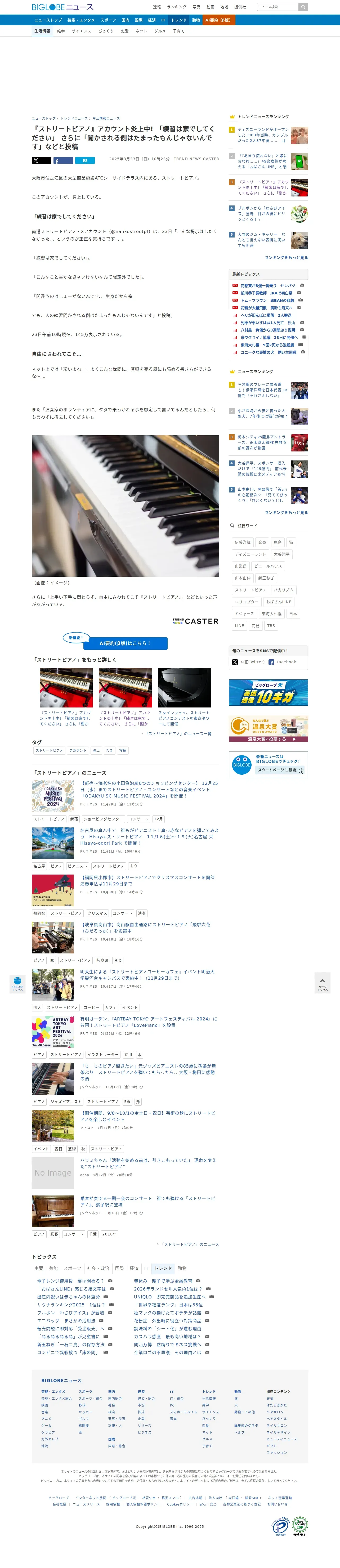Viewport: 340px width, 1568px height.
Task: Open 「ストリートピアノ」のニュース一覧 link
Action: 179,734
